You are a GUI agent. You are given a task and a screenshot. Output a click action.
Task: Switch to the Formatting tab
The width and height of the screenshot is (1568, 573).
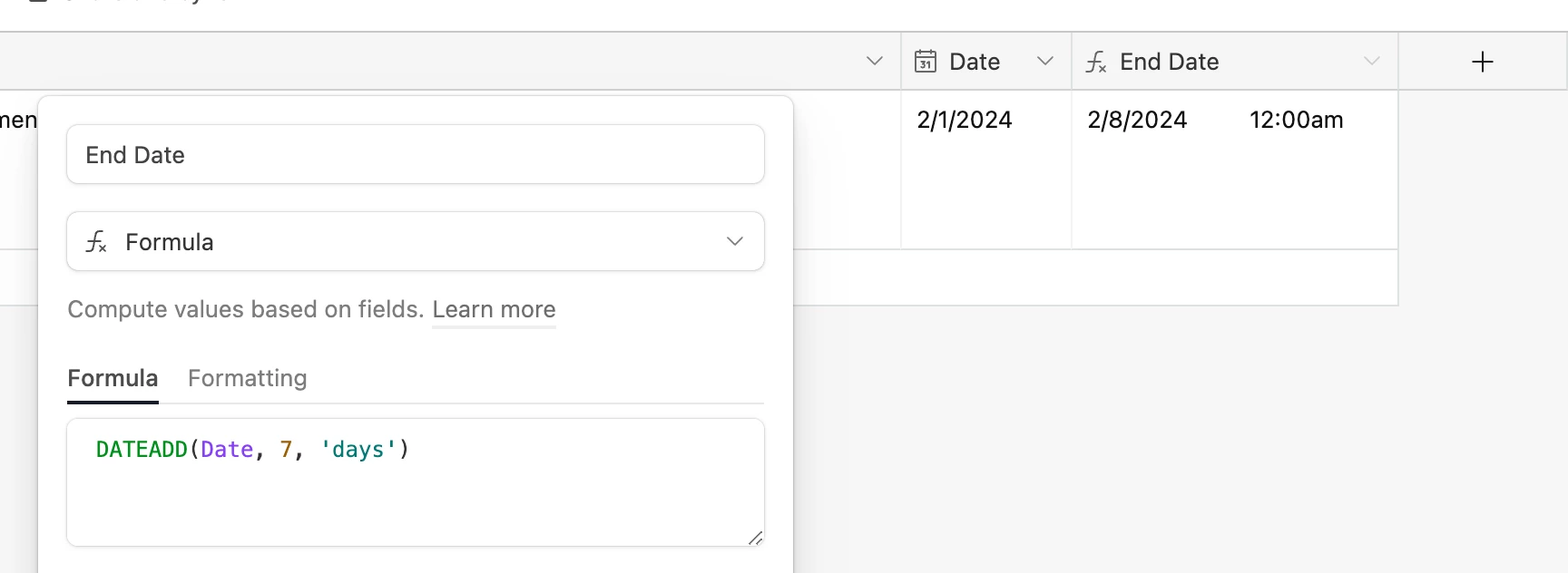[x=248, y=378]
